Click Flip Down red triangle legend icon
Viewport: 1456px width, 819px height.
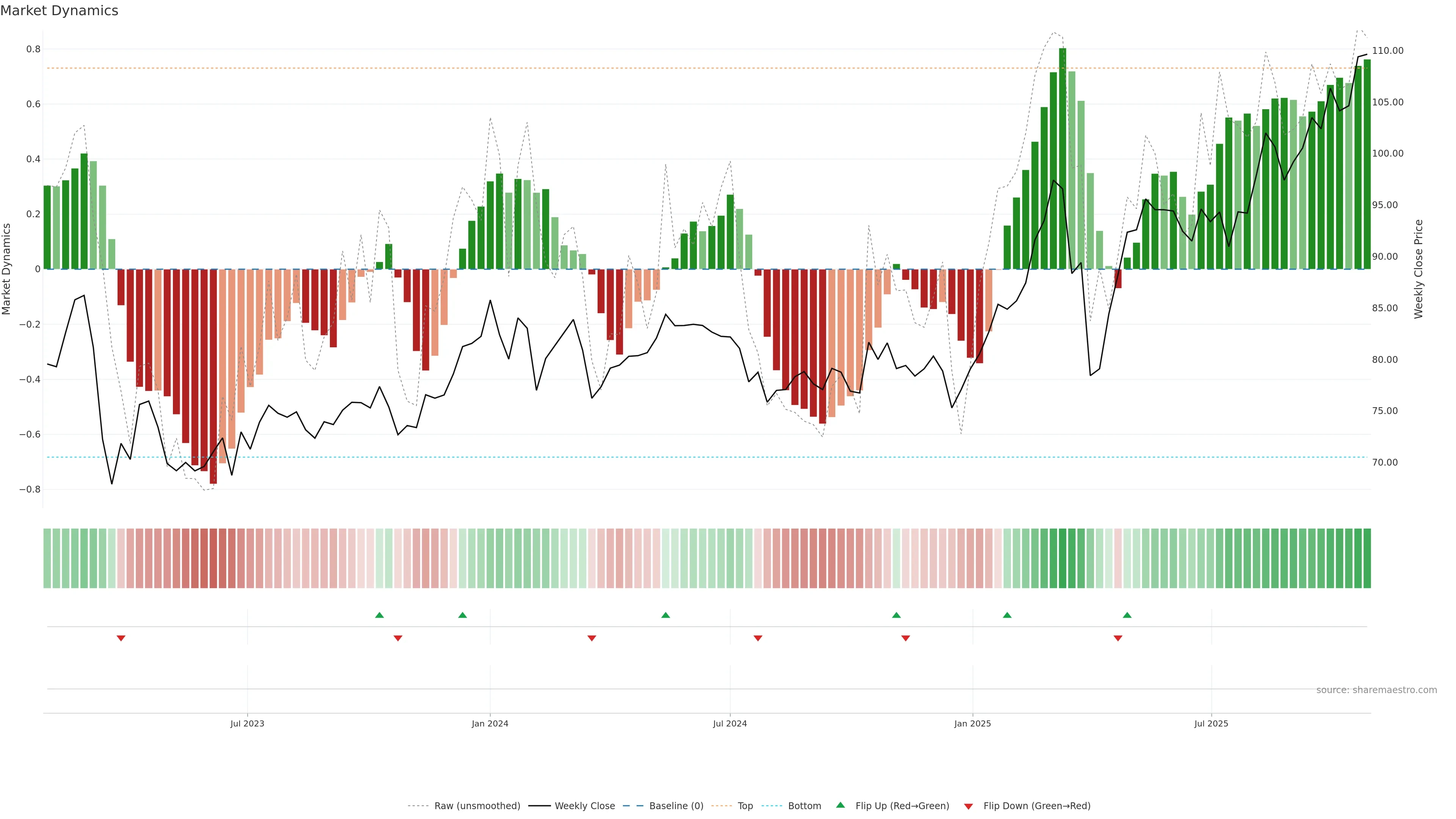click(x=968, y=806)
